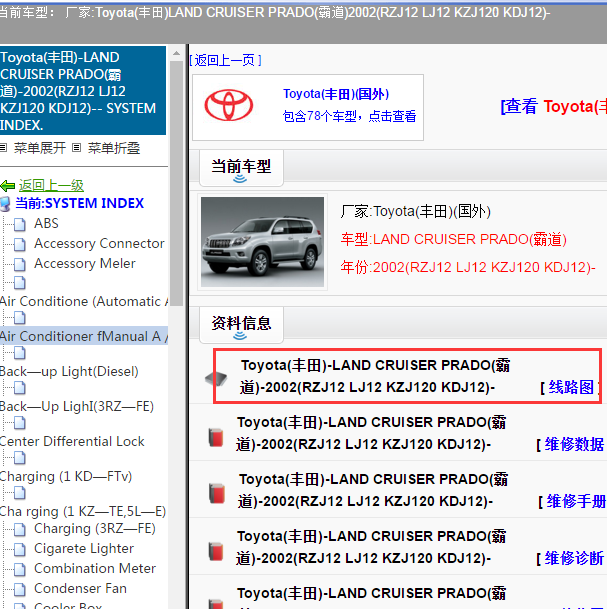
Task: Click red book icon beside 维修数据 row
Action: point(216,437)
